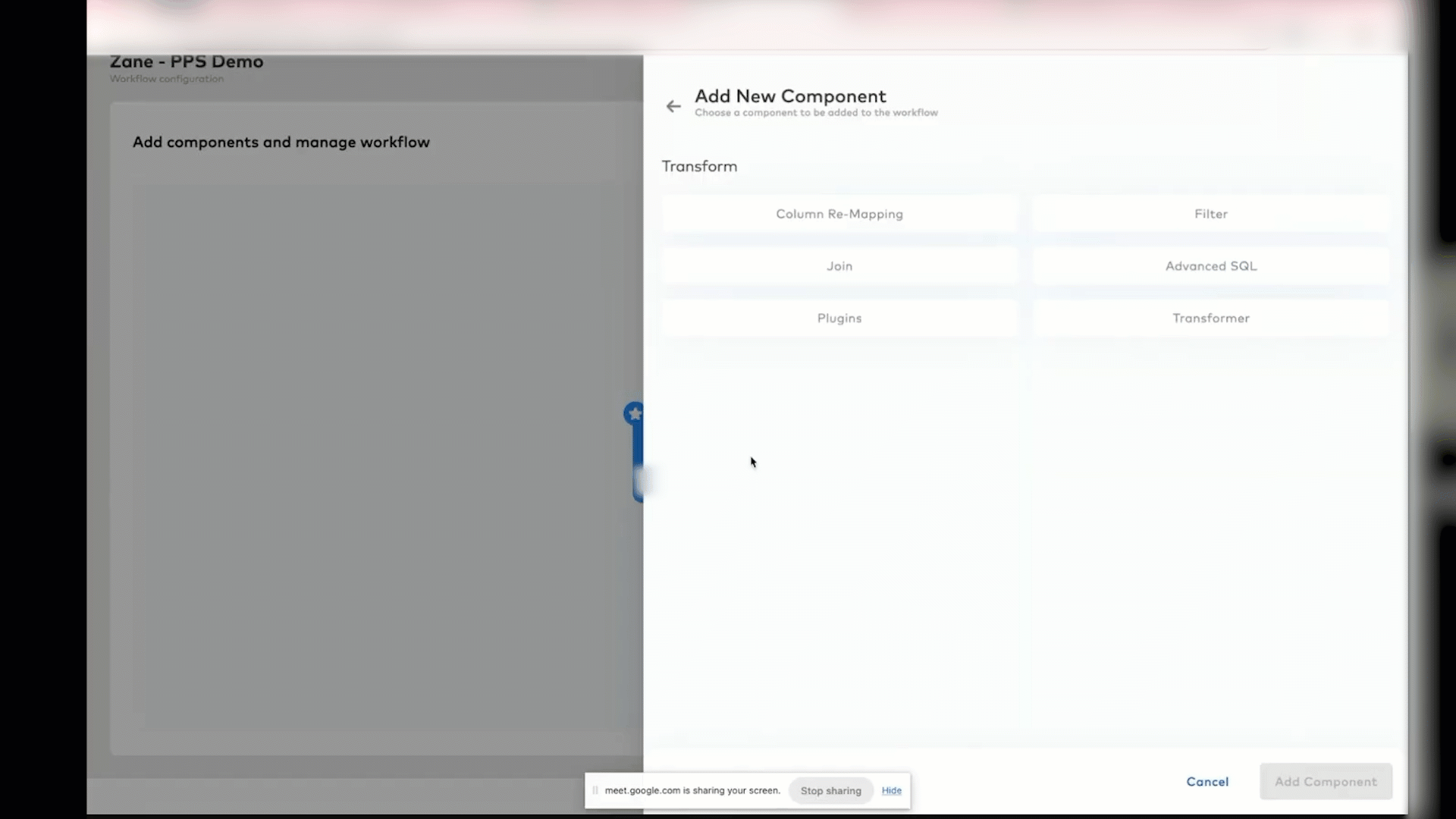
Task: Select the Column Re-Mapping transform component
Action: pyautogui.click(x=839, y=214)
